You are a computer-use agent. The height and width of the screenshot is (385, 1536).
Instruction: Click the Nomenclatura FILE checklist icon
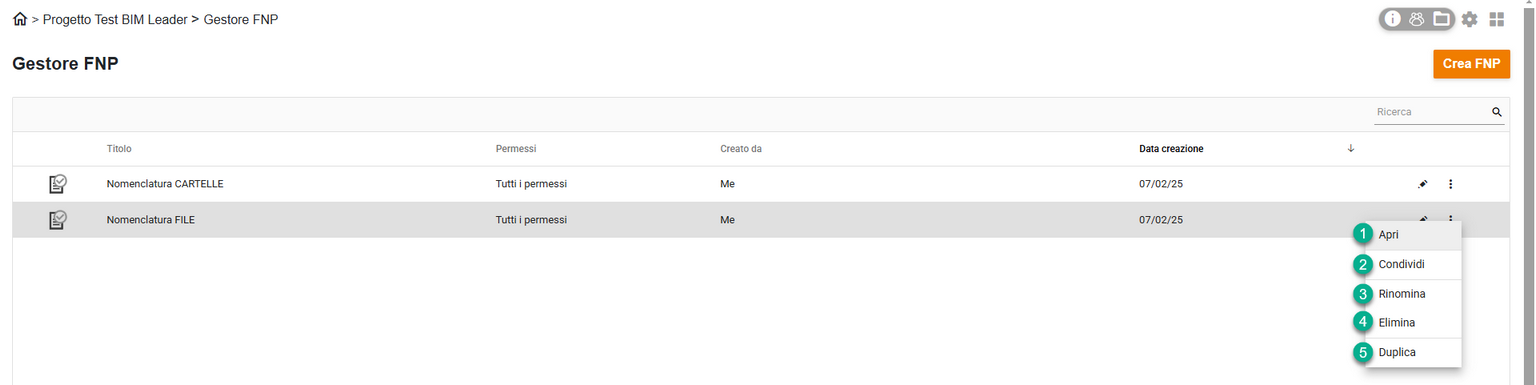[x=58, y=220]
